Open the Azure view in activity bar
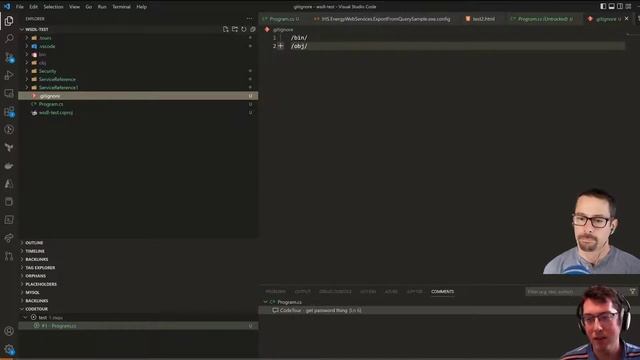This screenshot has height=360, width=640. pyautogui.click(x=9, y=184)
